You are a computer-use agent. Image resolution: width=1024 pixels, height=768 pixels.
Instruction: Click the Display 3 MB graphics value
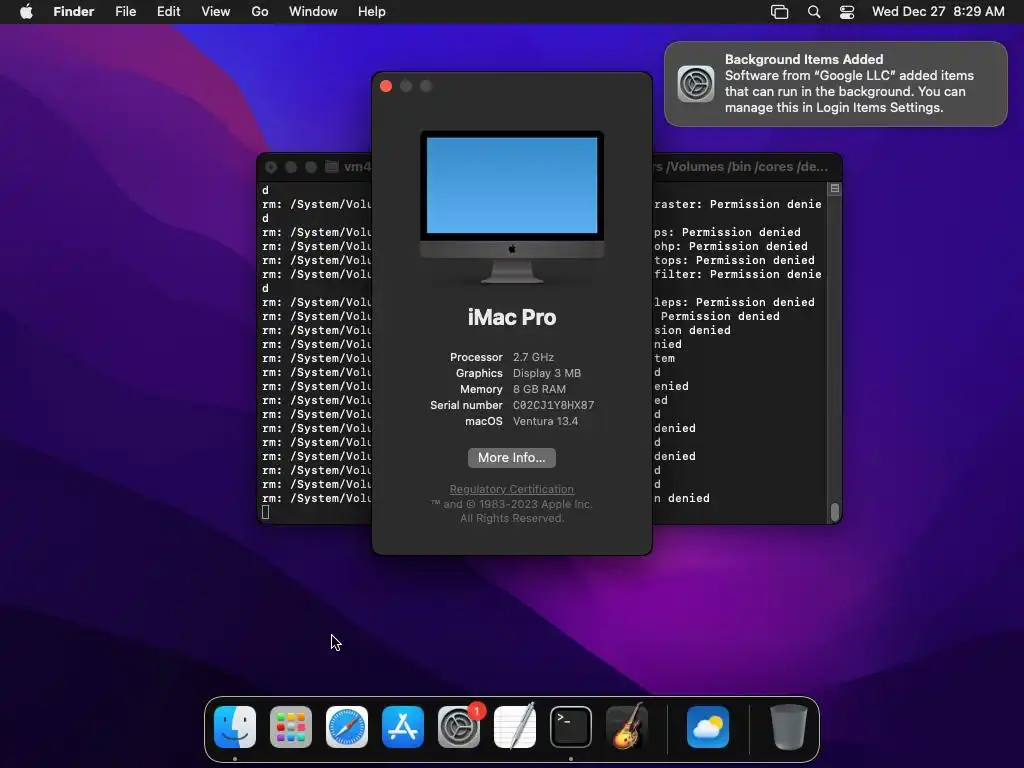pyautogui.click(x=547, y=374)
